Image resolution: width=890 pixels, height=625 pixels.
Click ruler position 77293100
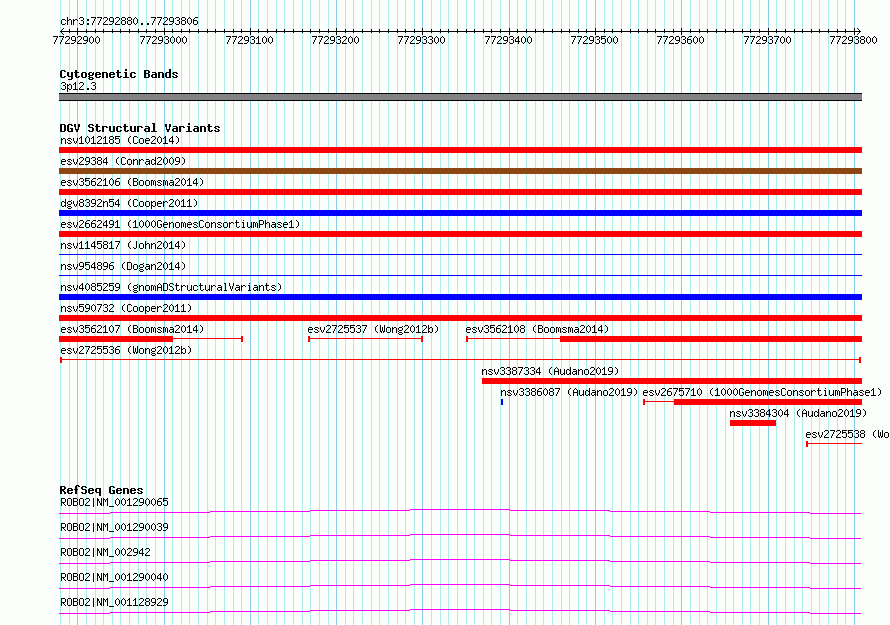[249, 40]
